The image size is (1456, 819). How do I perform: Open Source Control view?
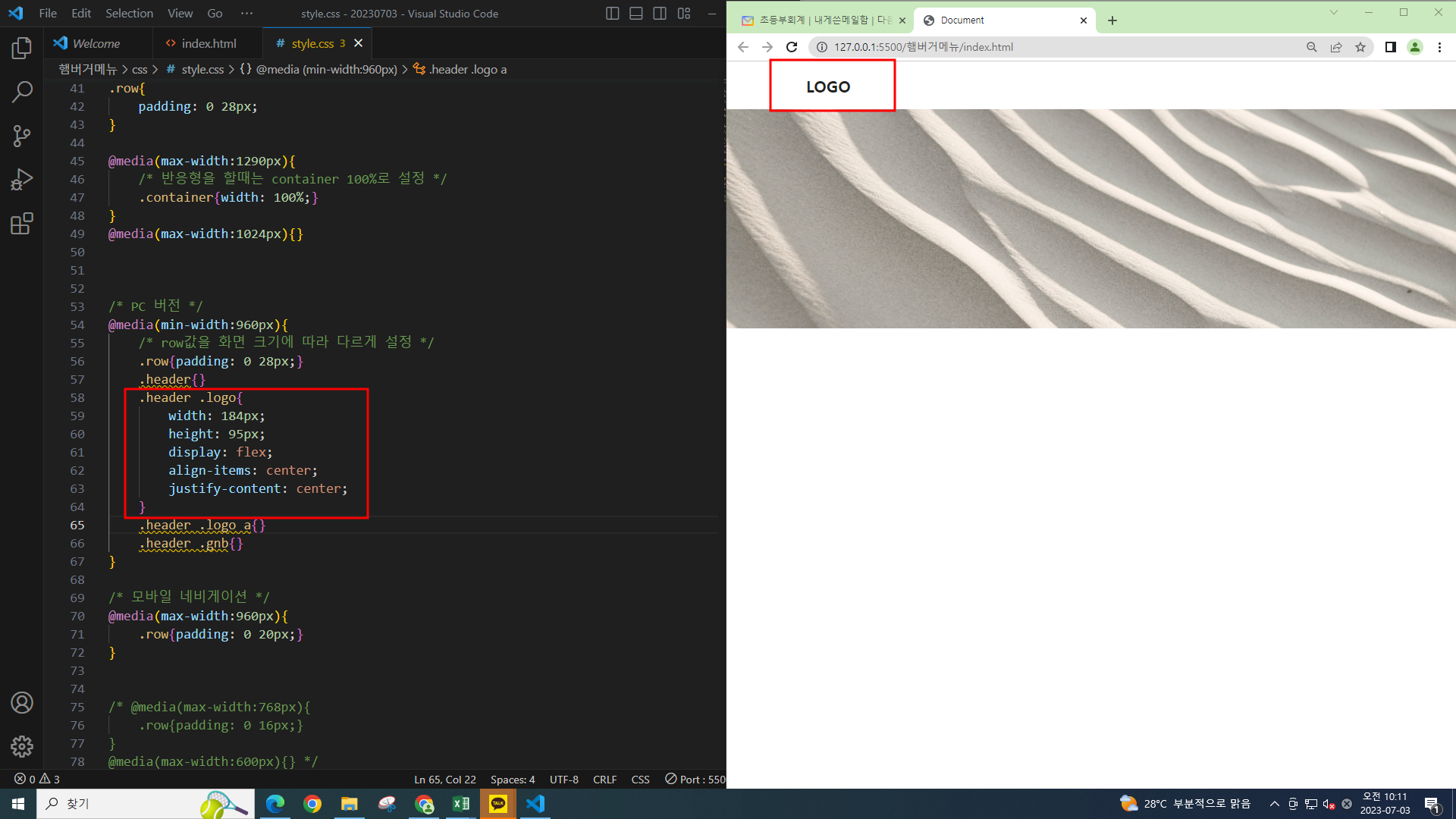tap(22, 136)
